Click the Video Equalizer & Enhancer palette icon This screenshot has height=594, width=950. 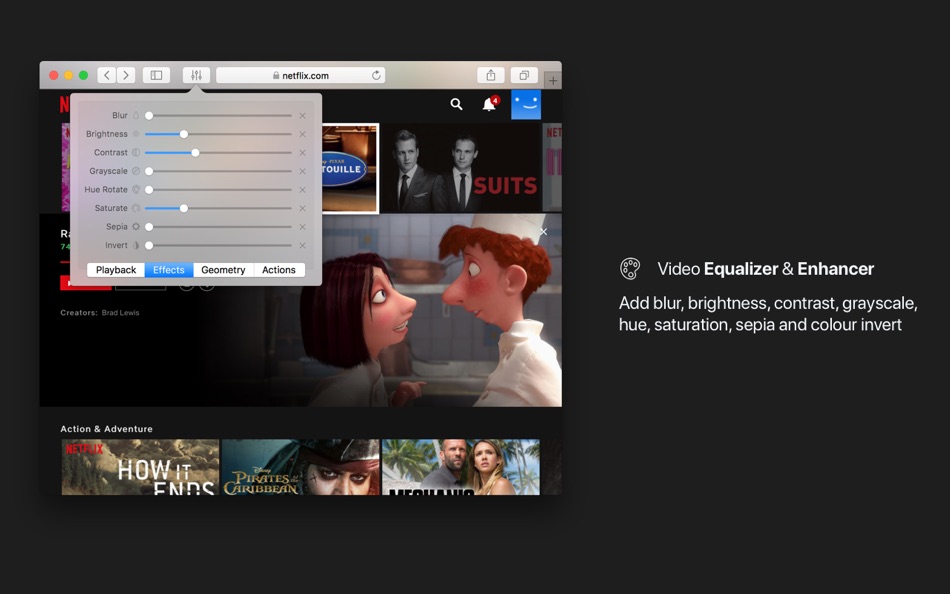(x=630, y=269)
